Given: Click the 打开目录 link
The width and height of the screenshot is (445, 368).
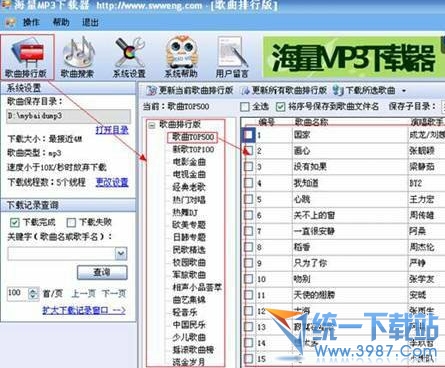Looking at the screenshot, I should (x=112, y=130).
